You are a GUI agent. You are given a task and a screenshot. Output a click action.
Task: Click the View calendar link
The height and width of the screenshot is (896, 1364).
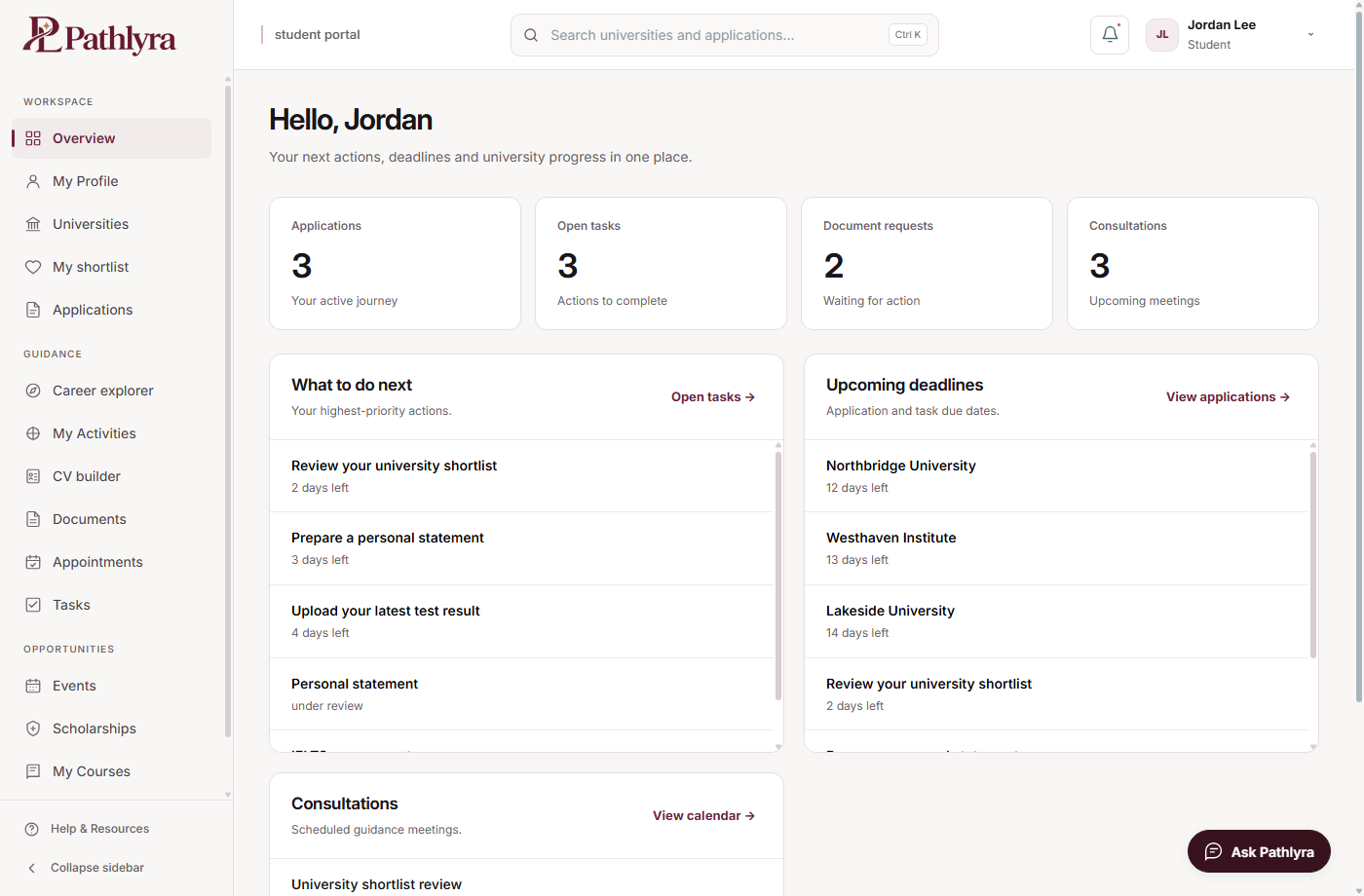pos(703,816)
